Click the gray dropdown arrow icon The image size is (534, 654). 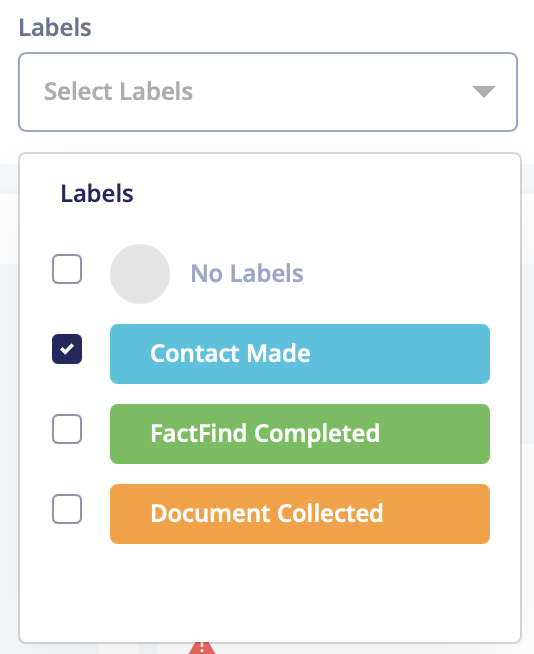(x=484, y=91)
